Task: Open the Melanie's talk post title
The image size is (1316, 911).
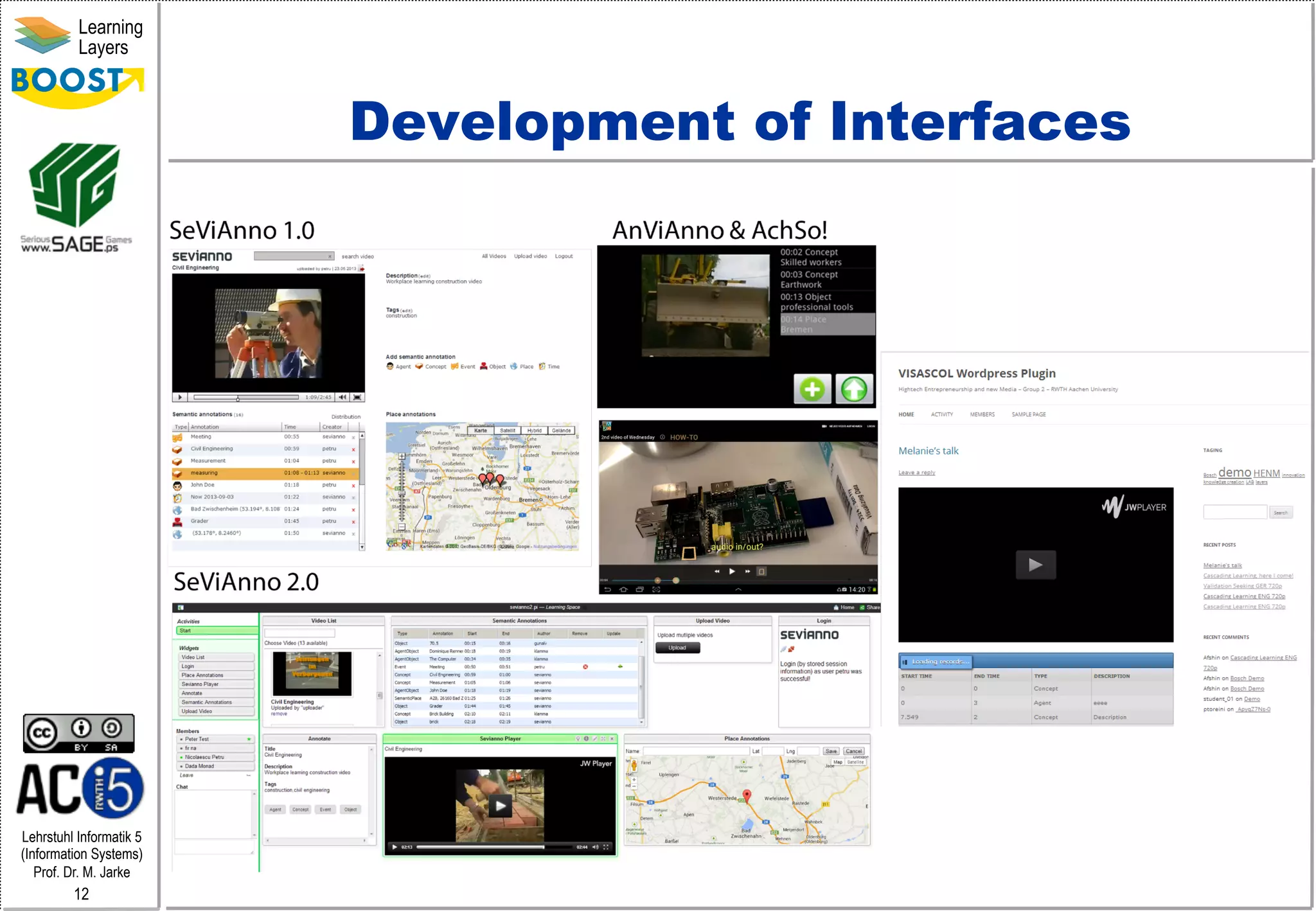Action: pyautogui.click(x=928, y=451)
